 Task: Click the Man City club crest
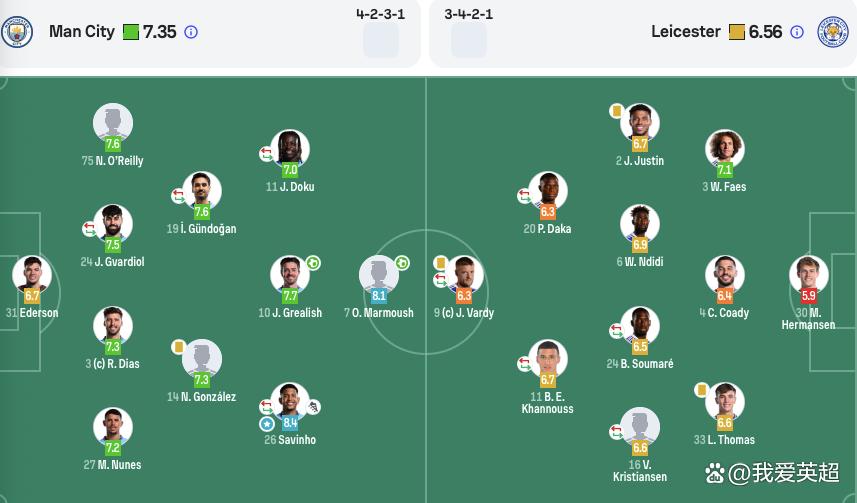pos(16,32)
